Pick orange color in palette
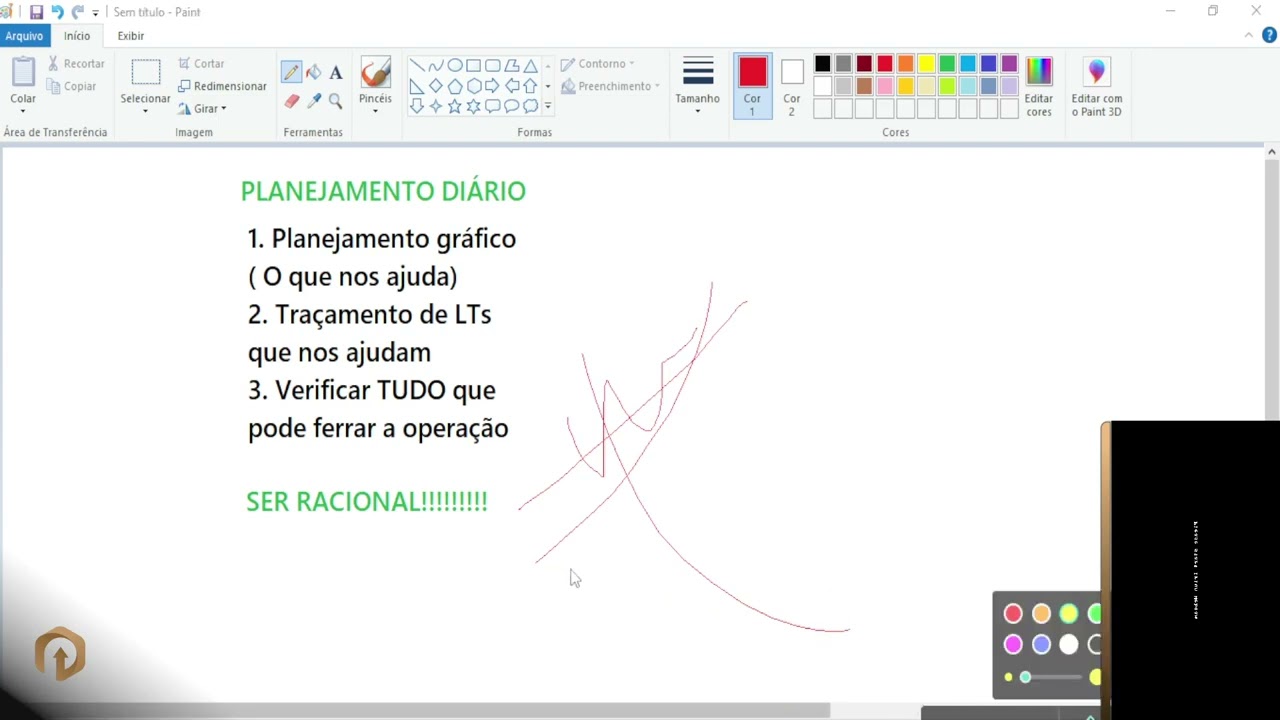This screenshot has width=1280, height=720. tap(906, 64)
